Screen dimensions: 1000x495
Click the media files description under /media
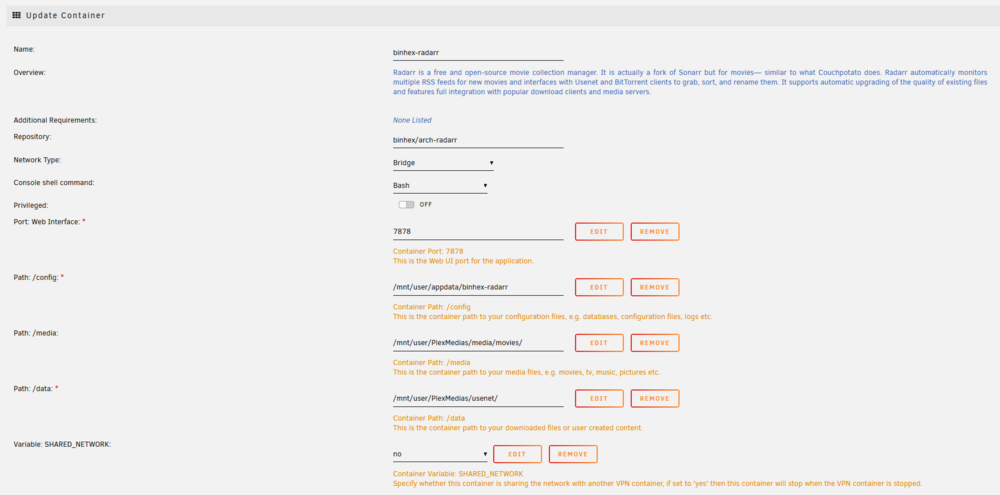[526, 372]
